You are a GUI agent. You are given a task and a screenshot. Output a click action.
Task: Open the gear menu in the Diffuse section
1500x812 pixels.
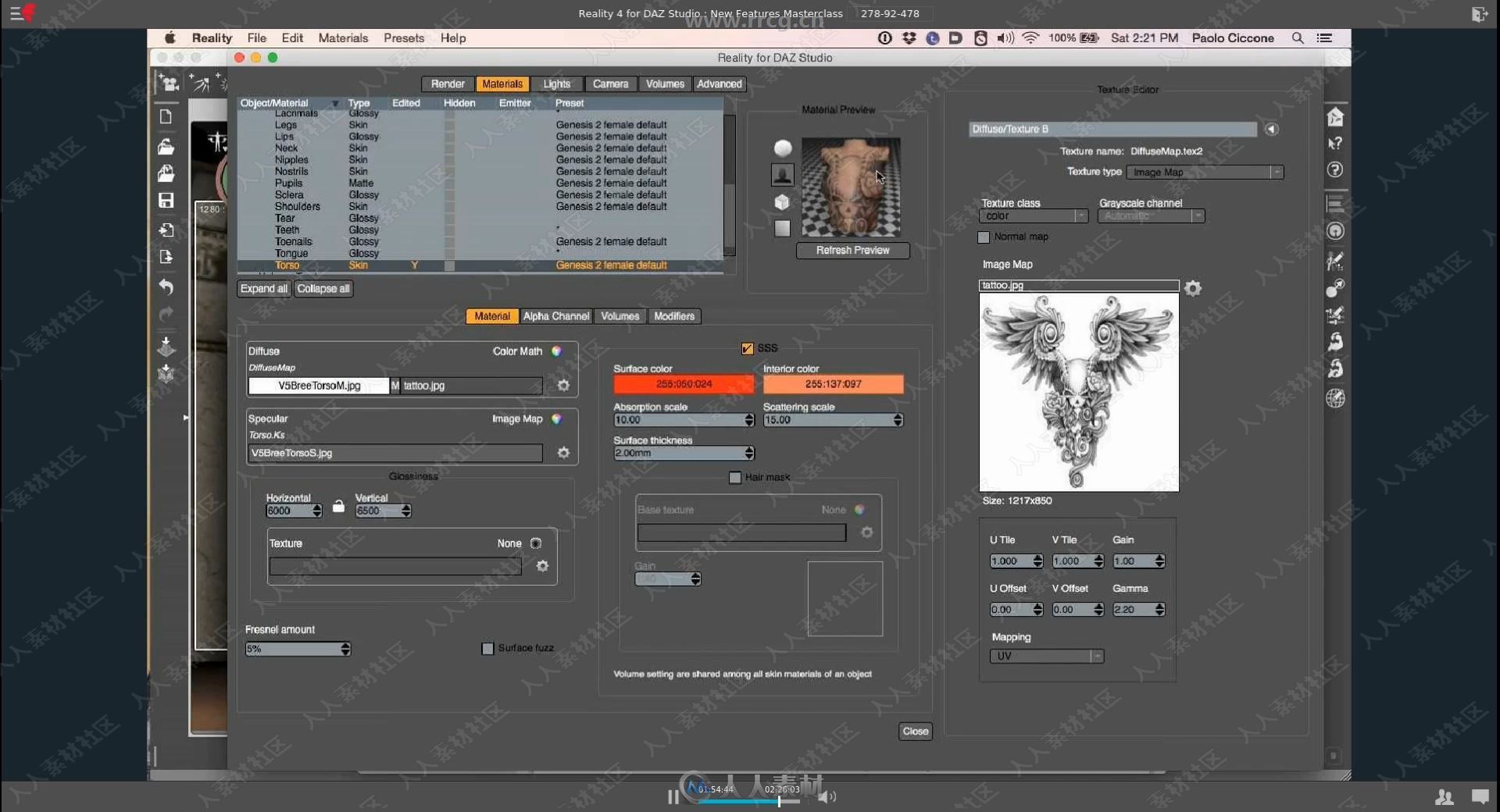coord(563,385)
